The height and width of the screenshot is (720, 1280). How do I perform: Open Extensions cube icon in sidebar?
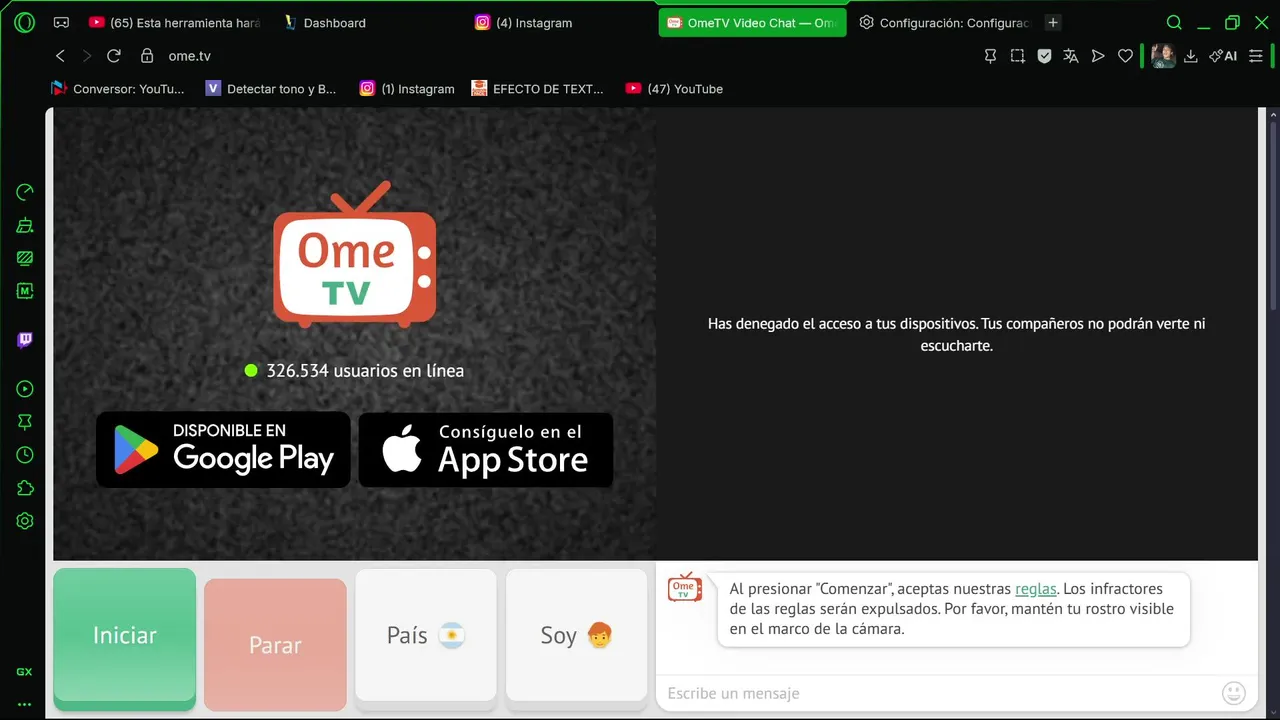click(25, 488)
